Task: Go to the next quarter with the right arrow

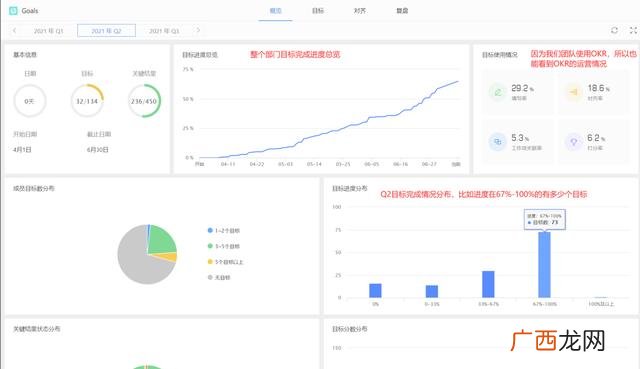Action: point(198,30)
